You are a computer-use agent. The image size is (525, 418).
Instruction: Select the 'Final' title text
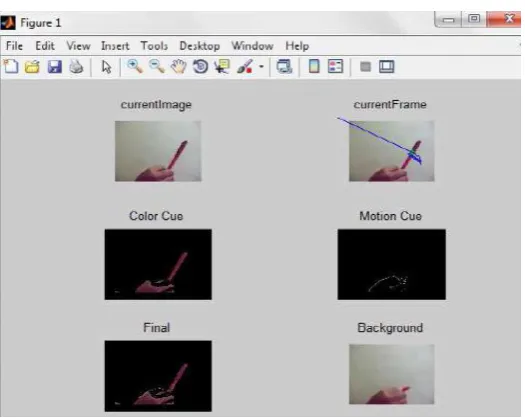point(156,328)
